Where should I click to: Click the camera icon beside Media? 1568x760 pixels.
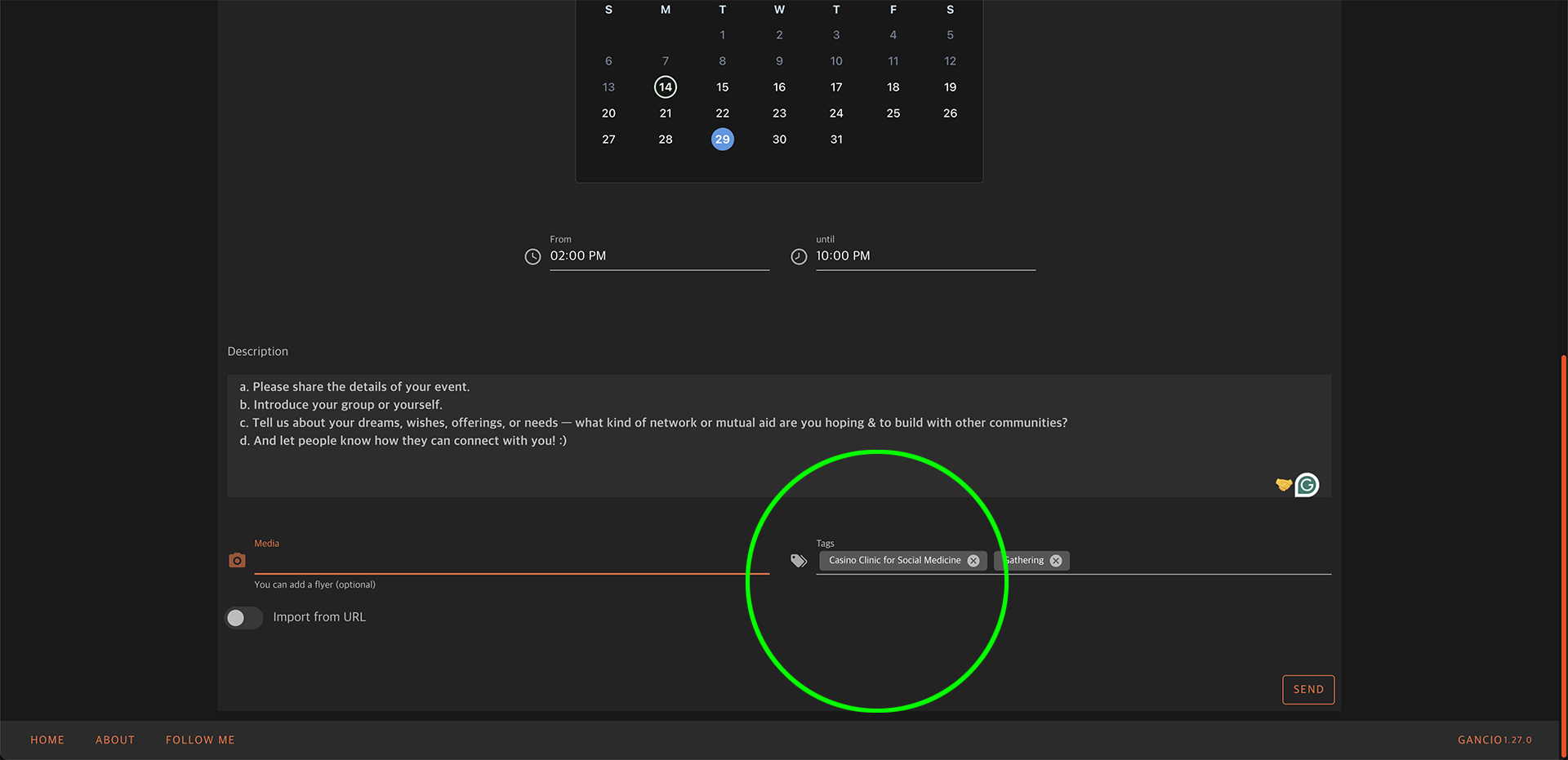(x=237, y=561)
